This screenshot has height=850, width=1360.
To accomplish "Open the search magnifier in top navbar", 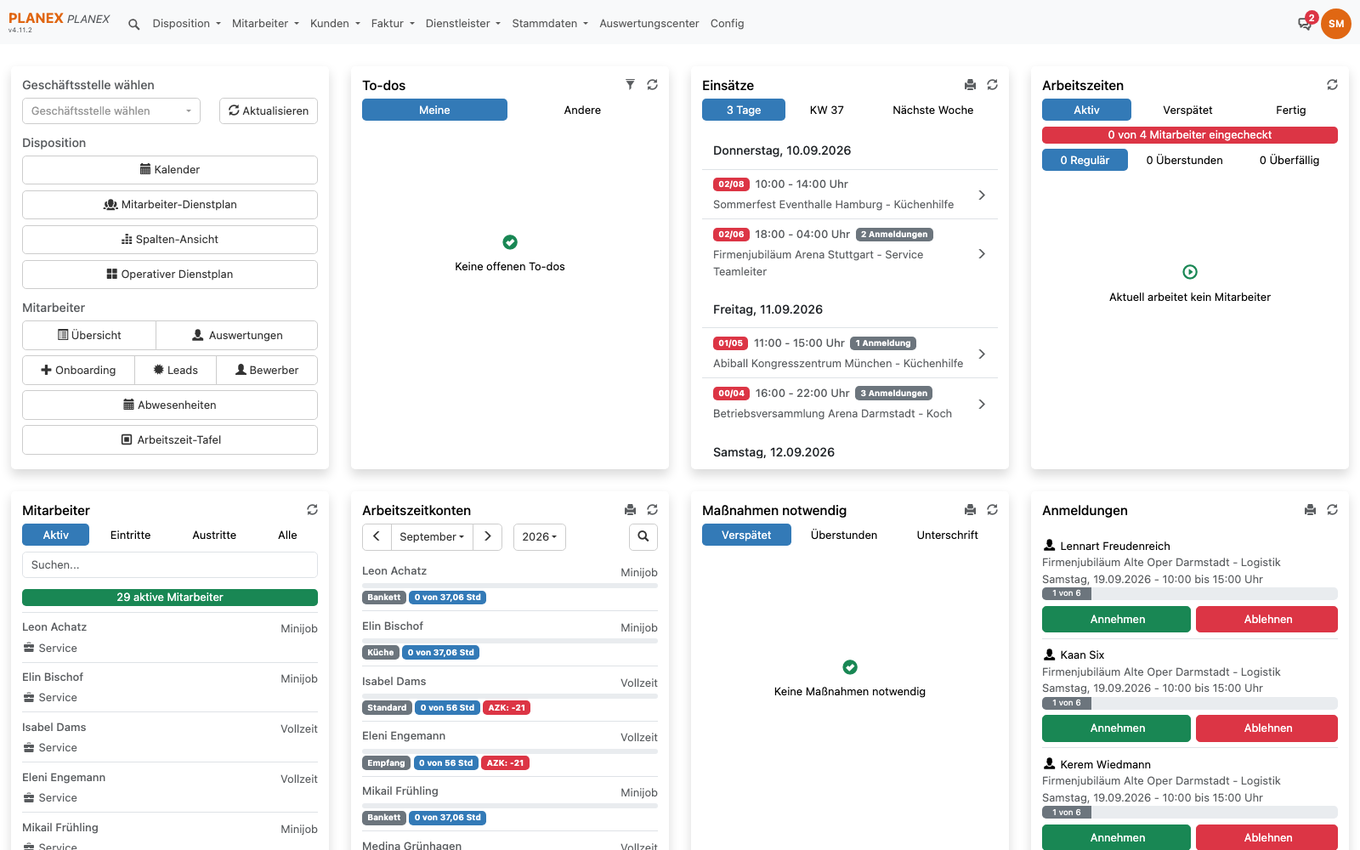I will (134, 24).
